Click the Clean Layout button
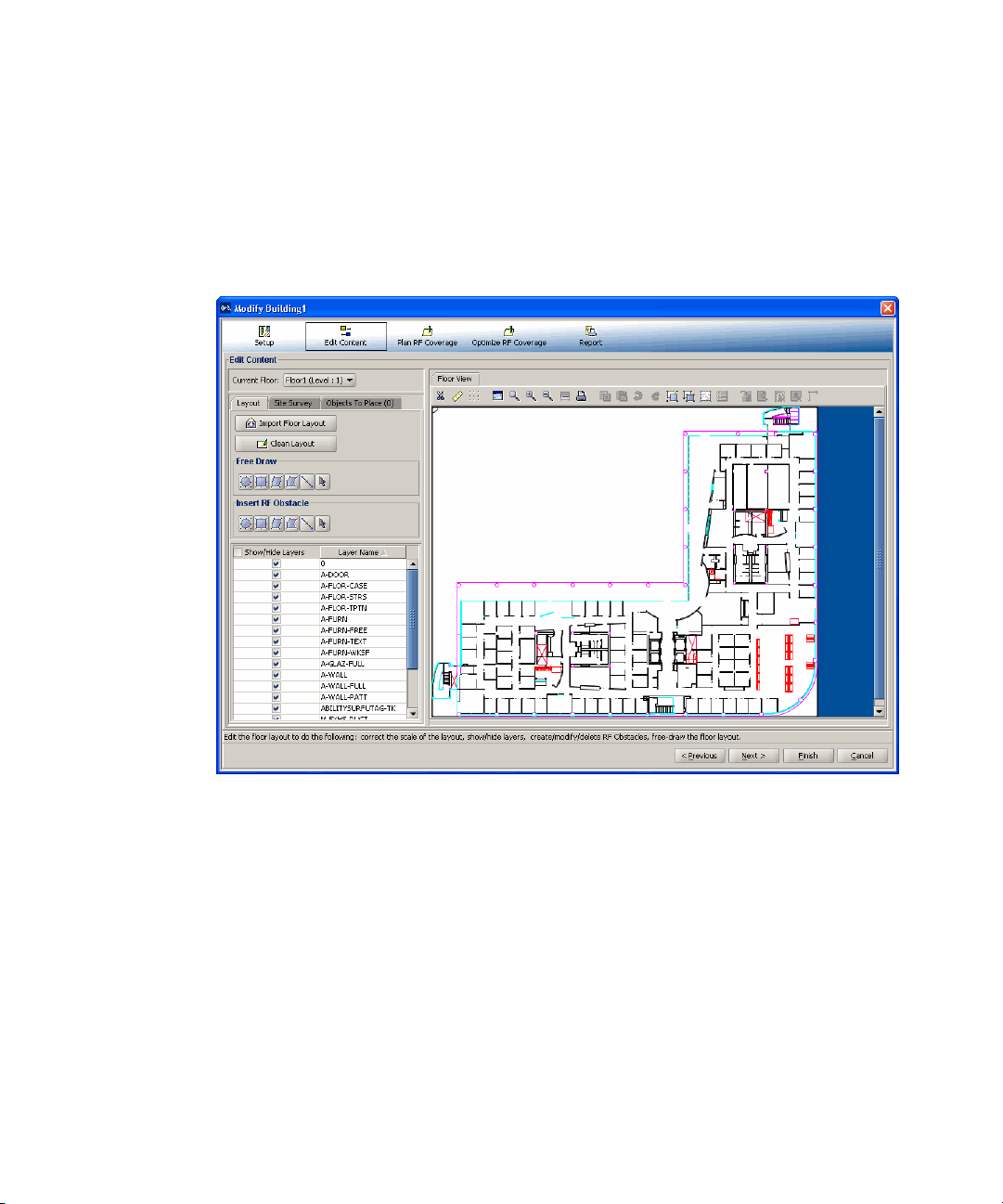The image size is (1003, 1204). [x=286, y=444]
